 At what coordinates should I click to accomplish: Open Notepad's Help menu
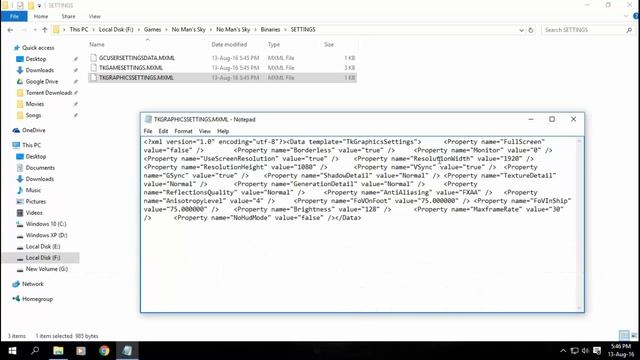click(x=223, y=131)
